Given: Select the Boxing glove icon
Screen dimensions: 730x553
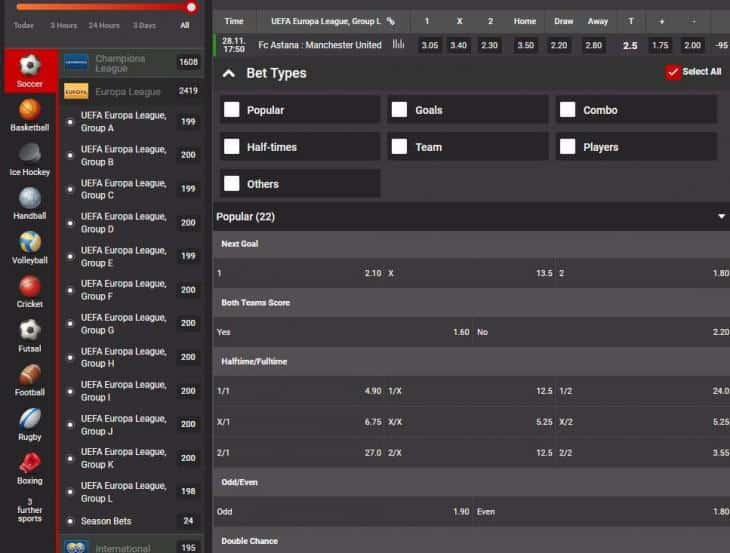Looking at the screenshot, I should (29, 462).
